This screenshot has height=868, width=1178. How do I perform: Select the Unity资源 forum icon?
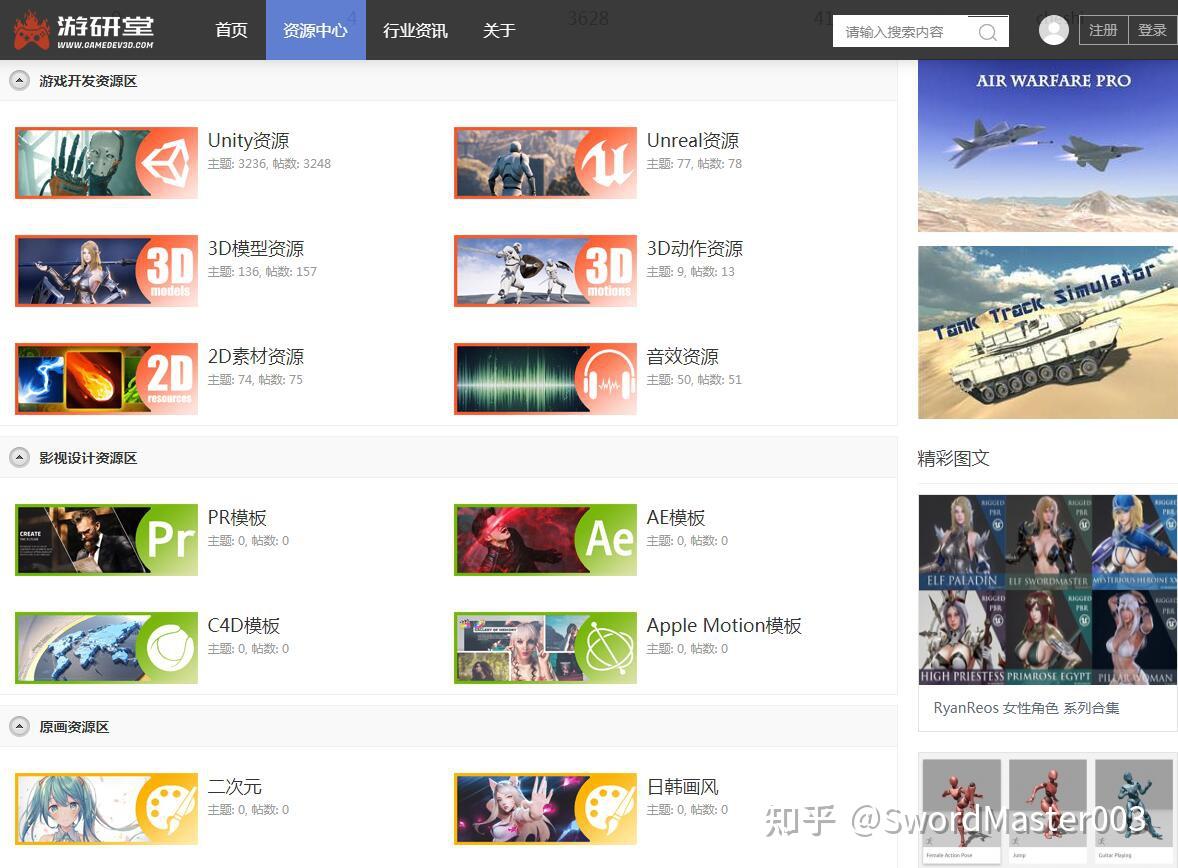105,162
